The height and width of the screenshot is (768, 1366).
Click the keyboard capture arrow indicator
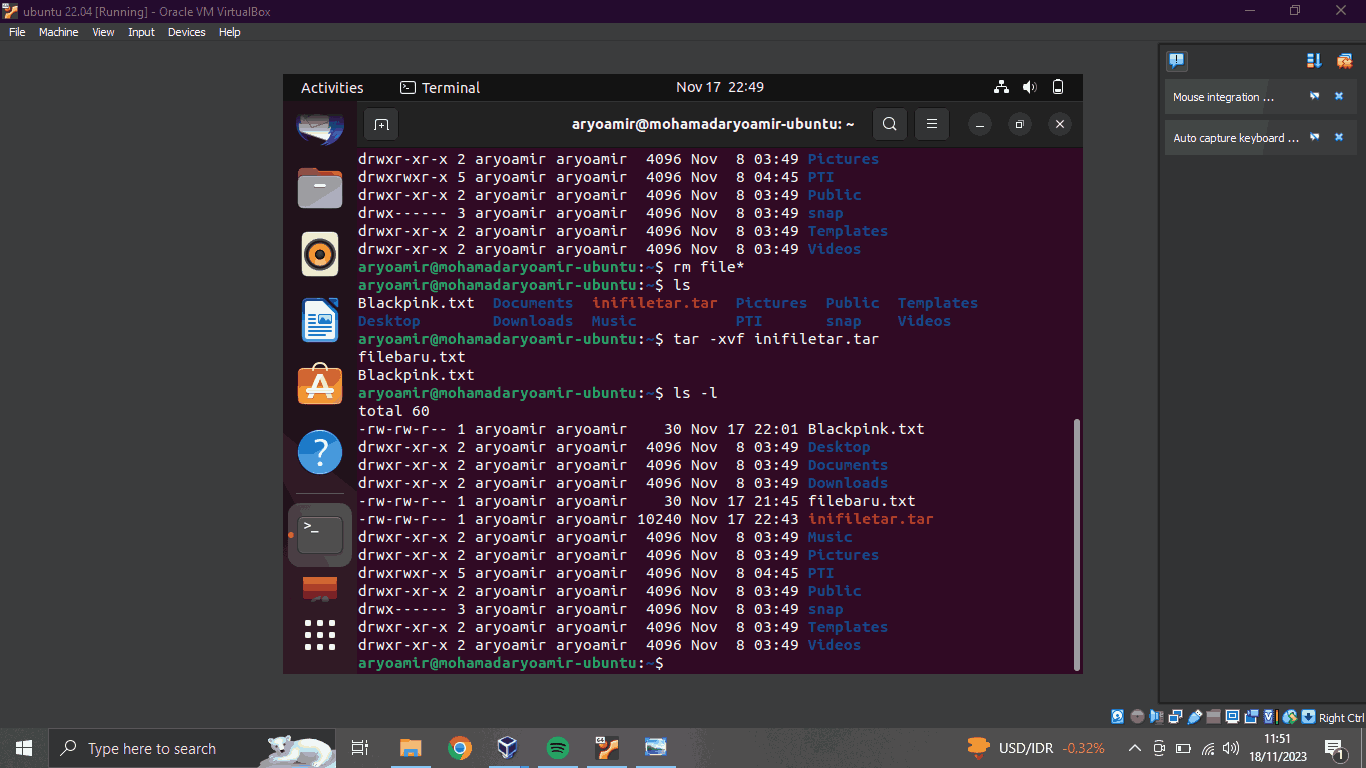tap(1308, 717)
